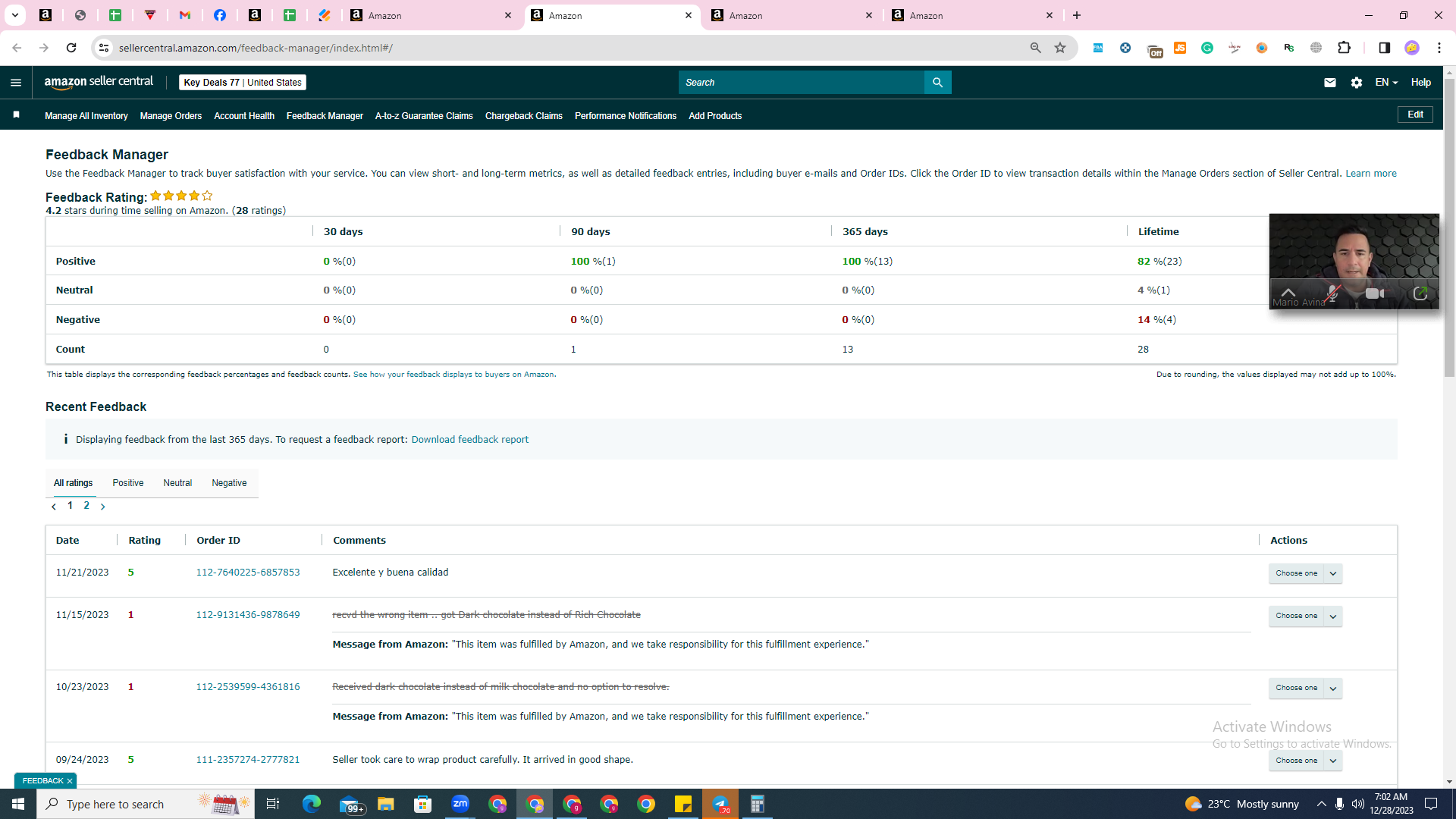Expand the video call overlay chevron

tap(1288, 292)
